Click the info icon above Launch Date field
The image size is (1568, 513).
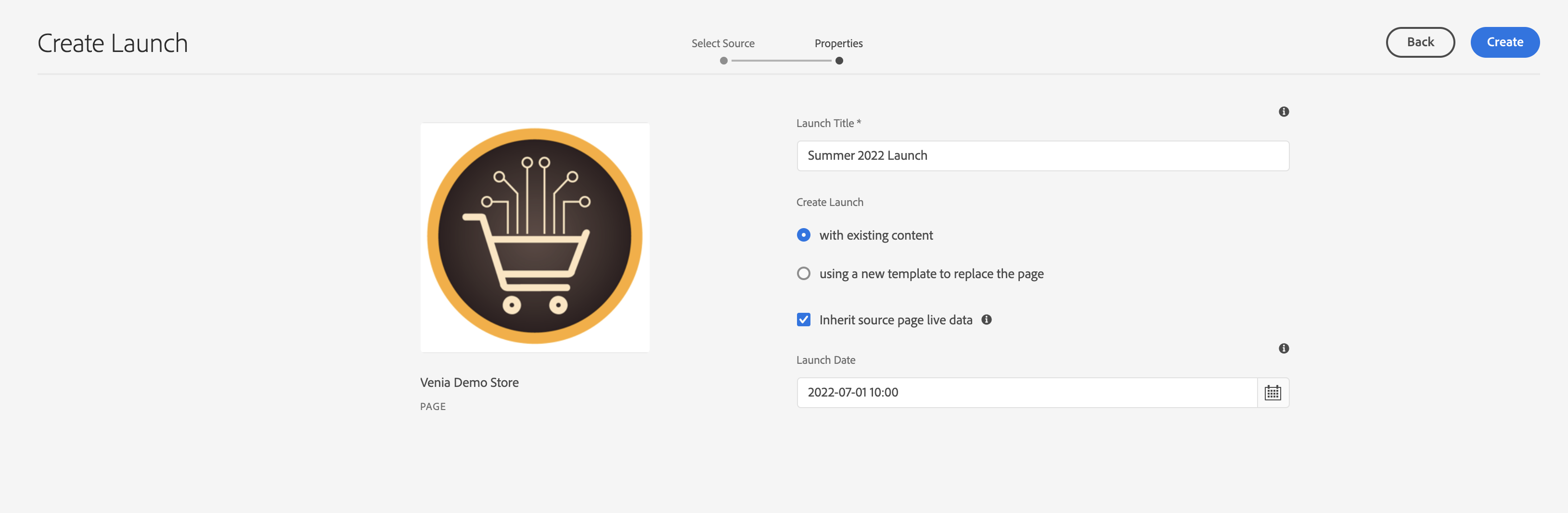point(1283,348)
